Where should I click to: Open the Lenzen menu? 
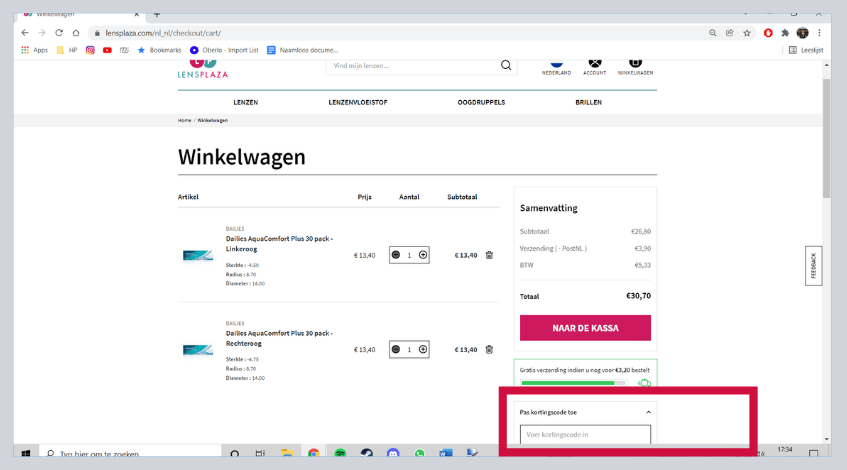point(246,102)
